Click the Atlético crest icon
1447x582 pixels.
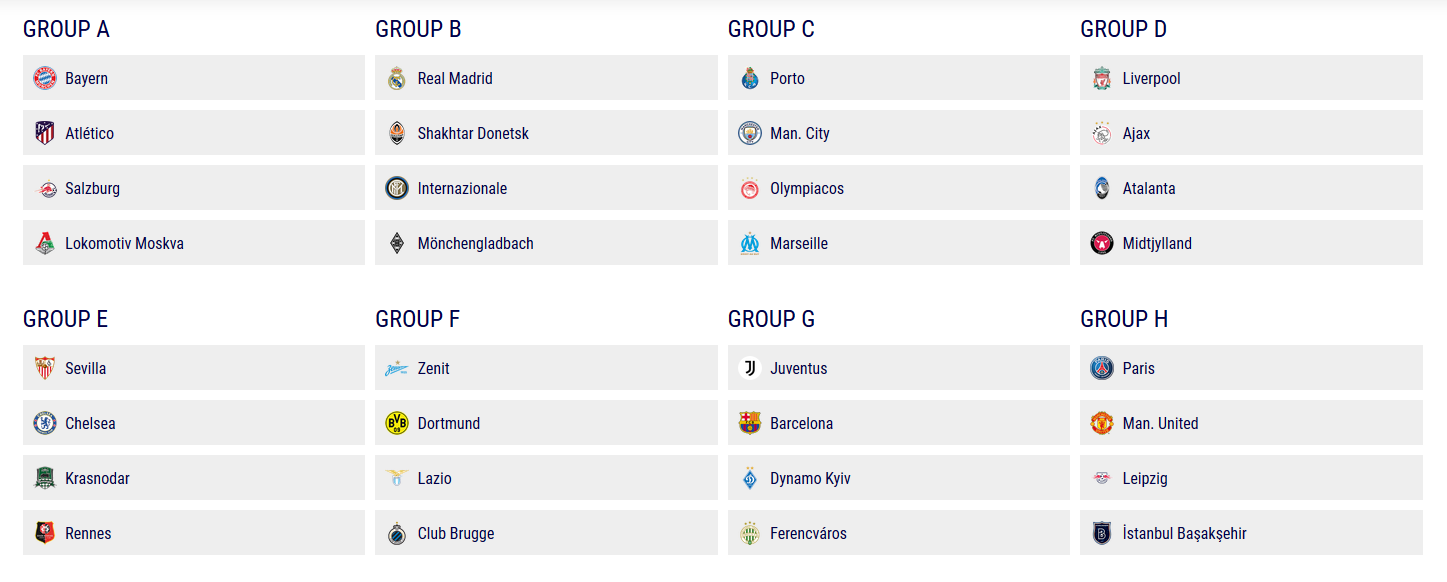45,133
